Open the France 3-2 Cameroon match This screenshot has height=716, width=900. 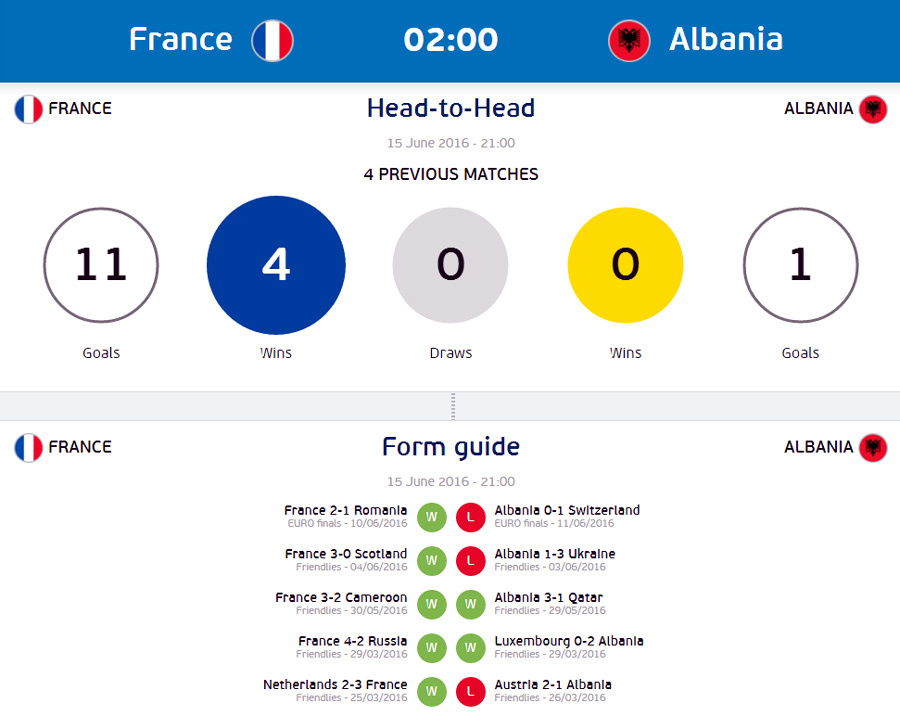(341, 598)
